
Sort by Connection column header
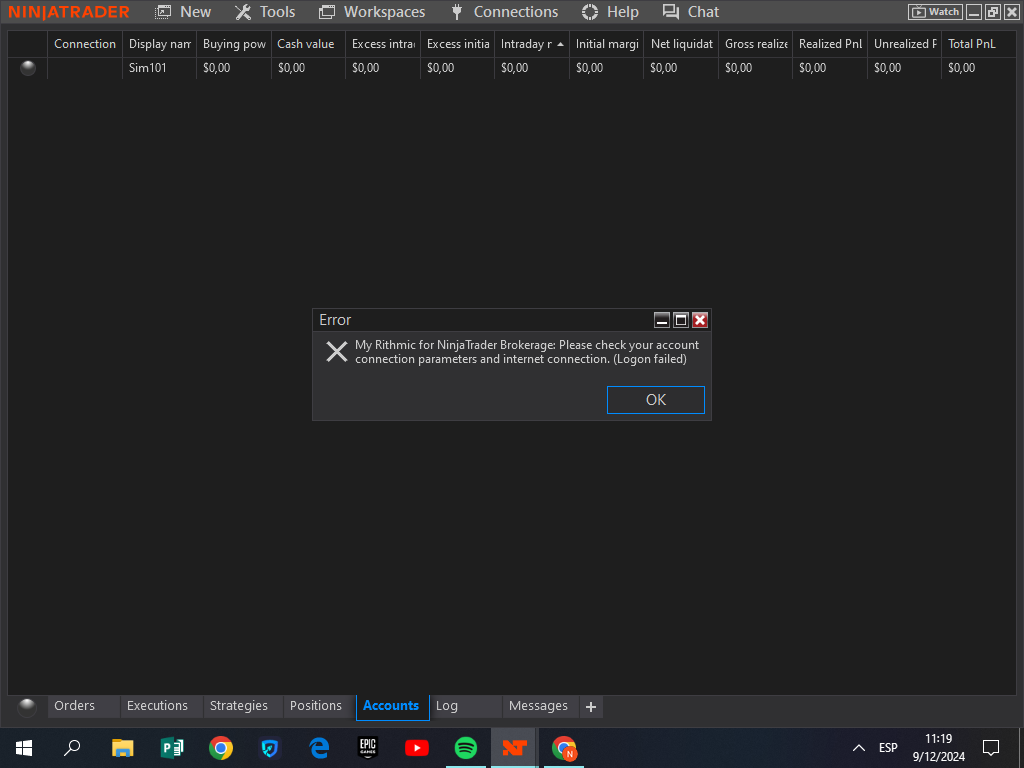[x=85, y=44]
